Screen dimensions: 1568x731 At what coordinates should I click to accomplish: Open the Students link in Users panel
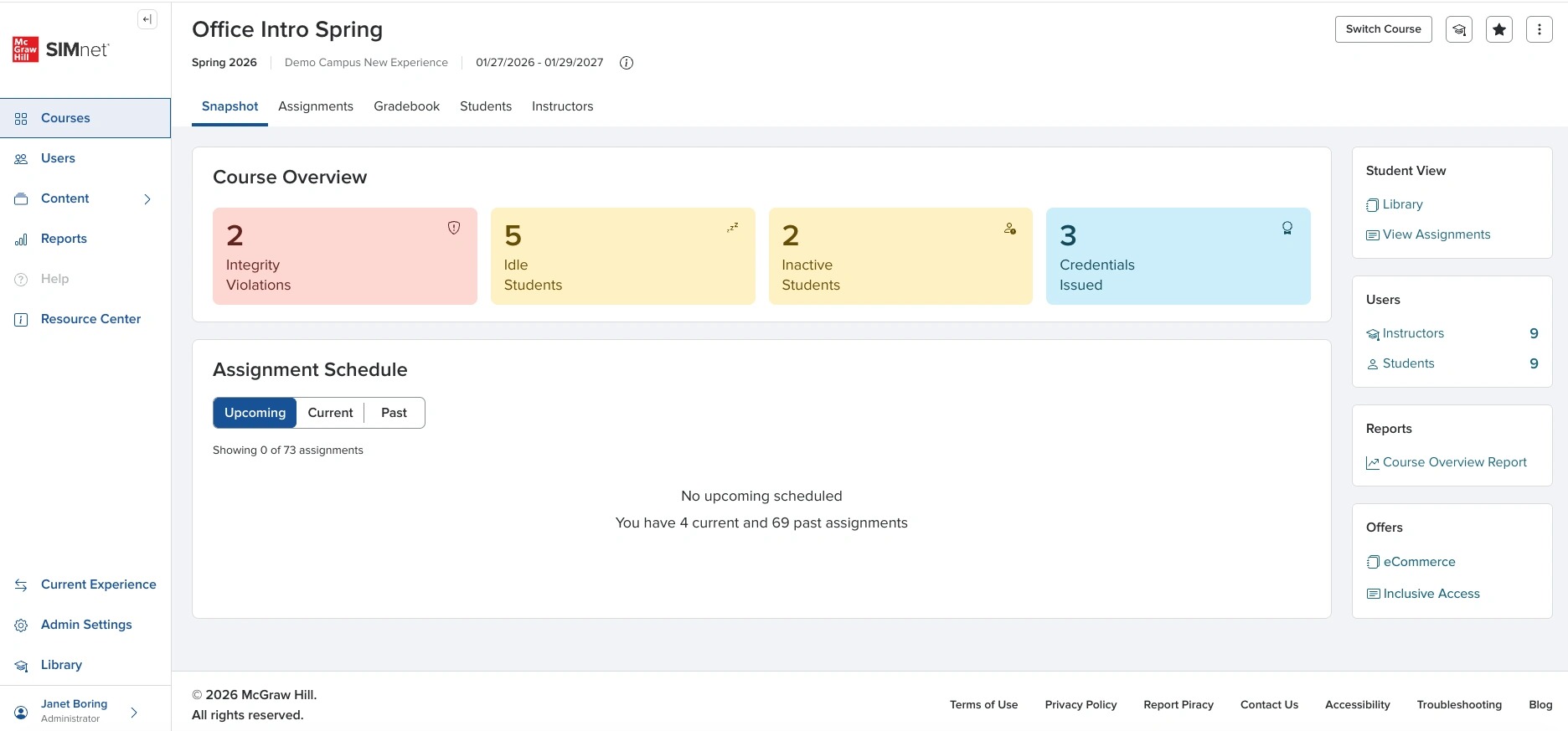[1400, 363]
